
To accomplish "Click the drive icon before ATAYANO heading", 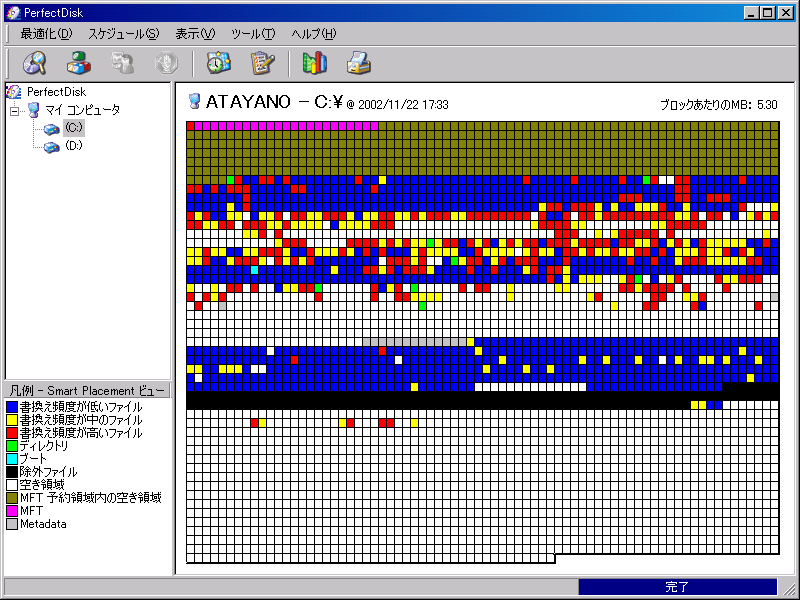I will pyautogui.click(x=194, y=101).
